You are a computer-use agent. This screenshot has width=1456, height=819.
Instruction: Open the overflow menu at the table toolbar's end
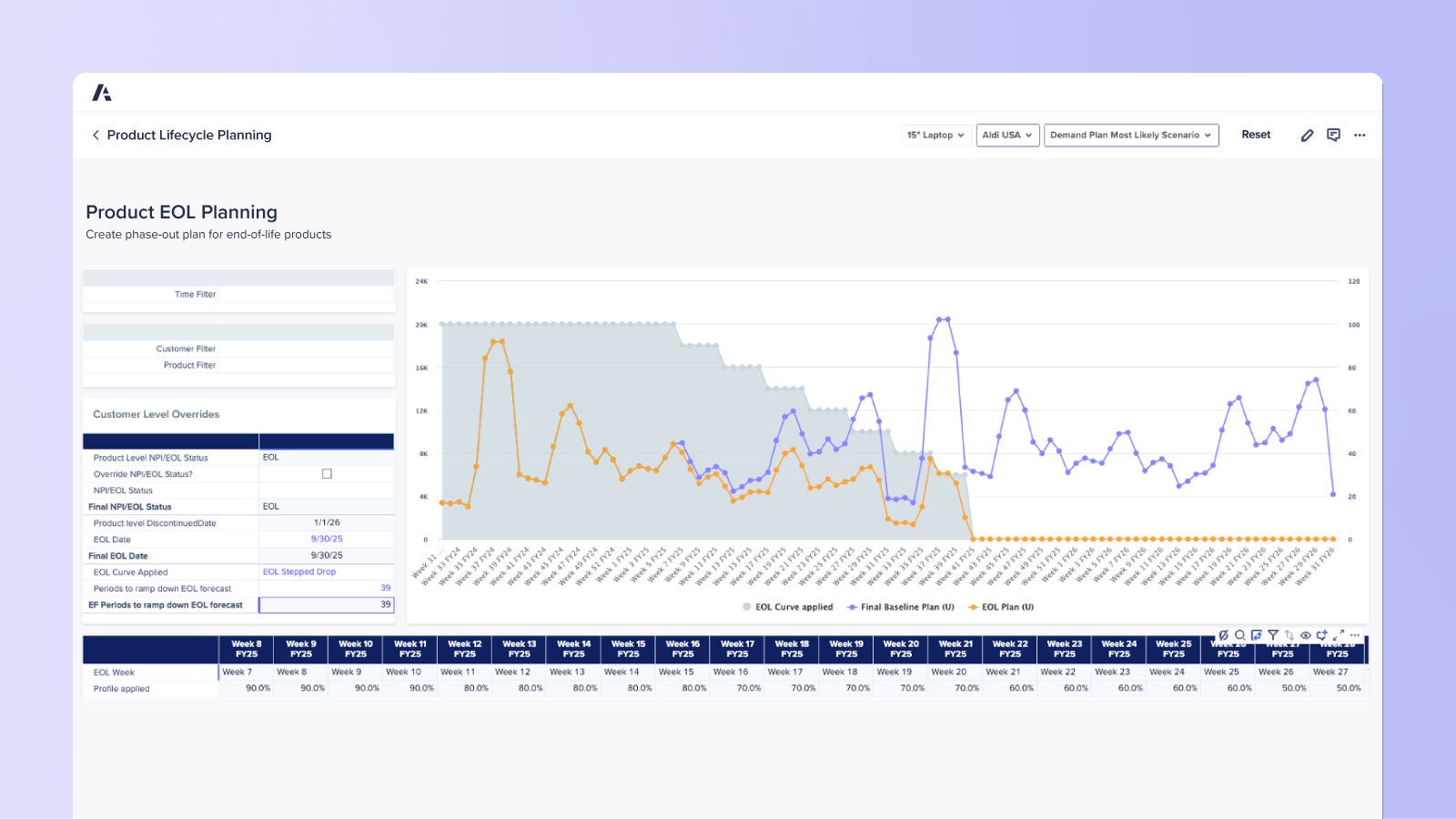point(1355,634)
